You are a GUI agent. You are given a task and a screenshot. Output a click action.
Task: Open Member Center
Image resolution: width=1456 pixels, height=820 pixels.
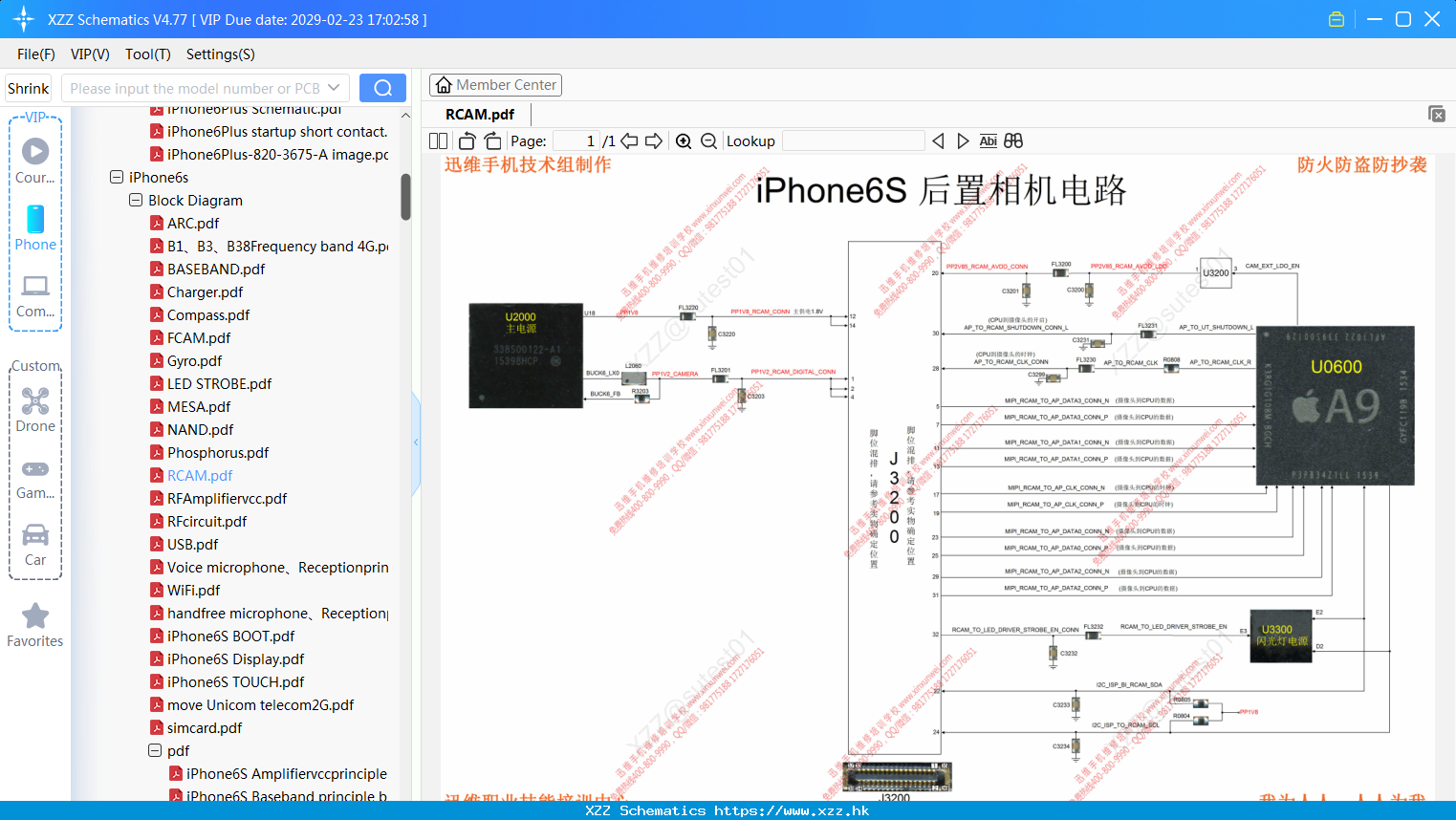495,85
